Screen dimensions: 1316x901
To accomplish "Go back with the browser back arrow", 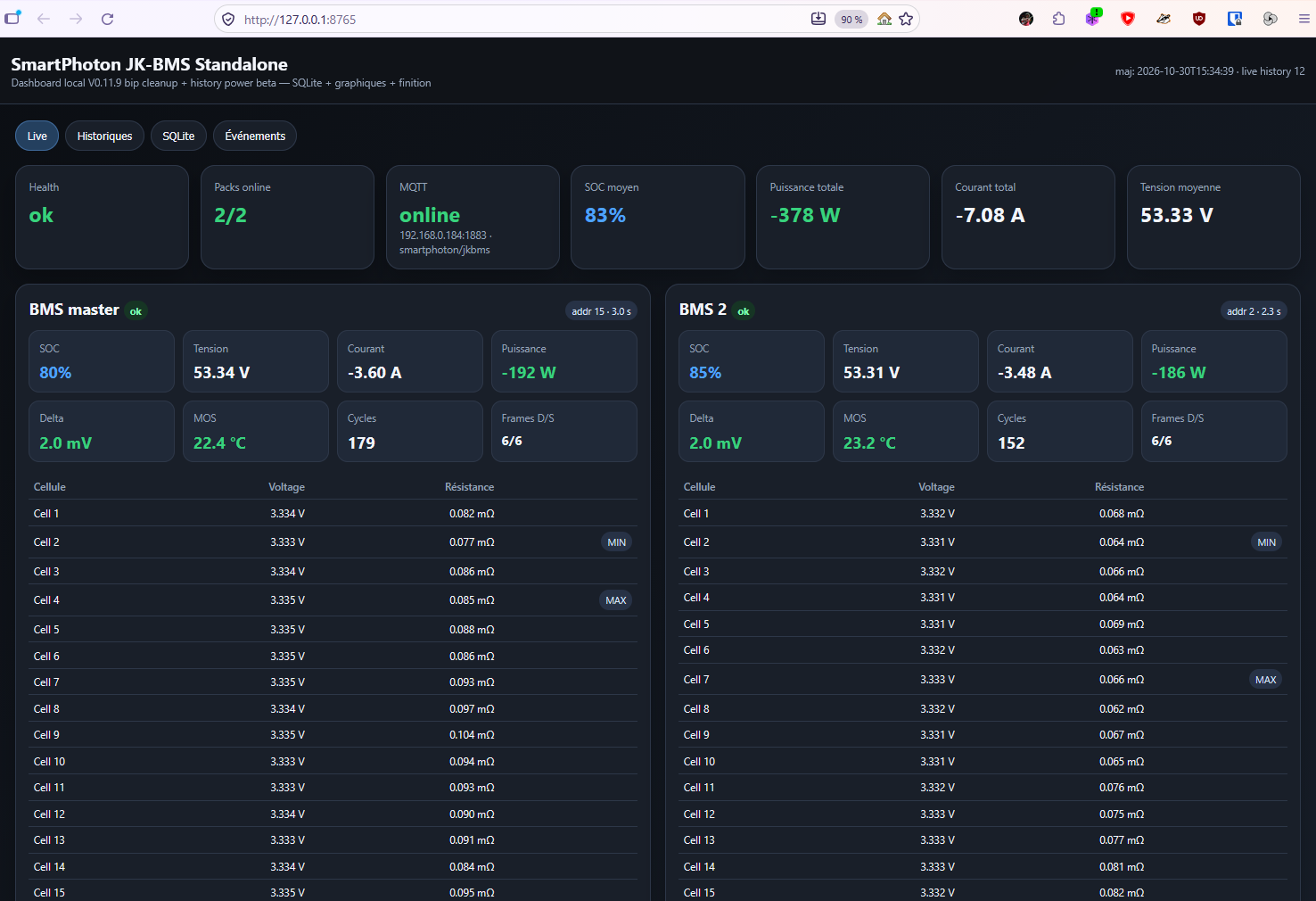I will click(x=44, y=19).
